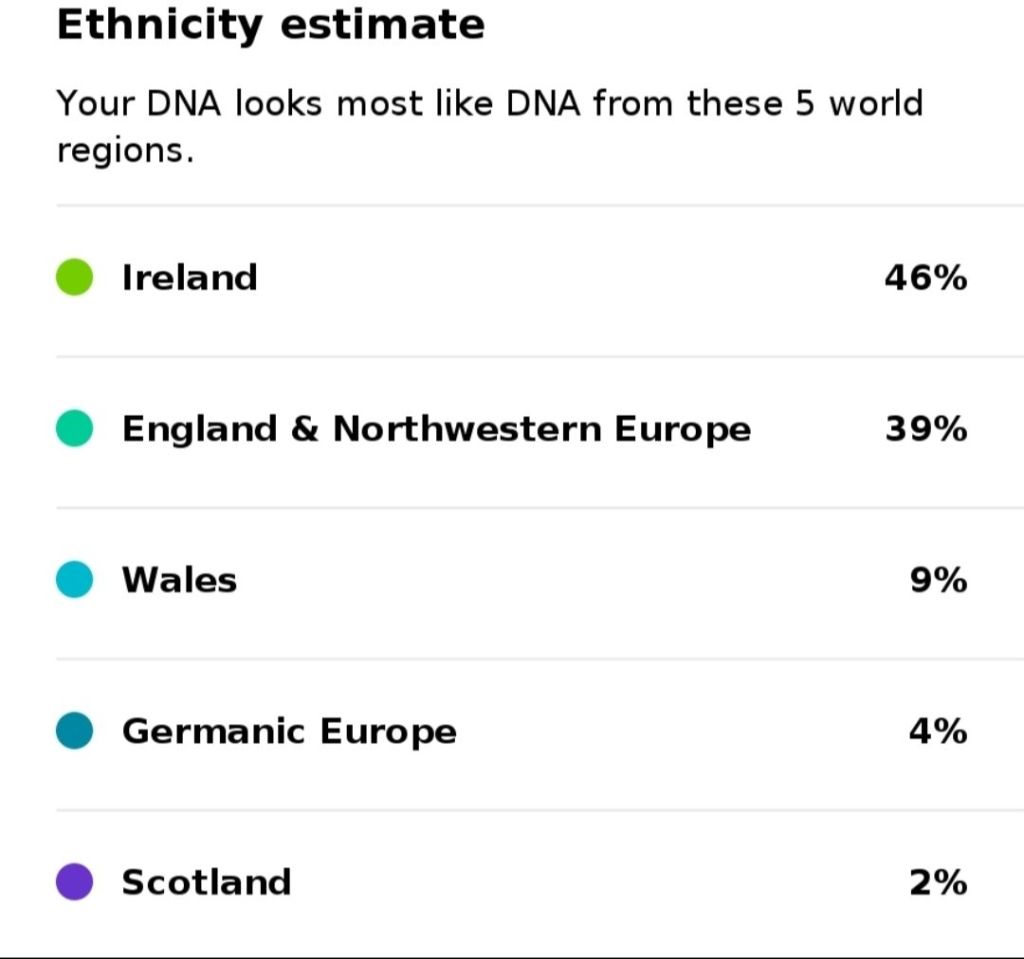Tap the 9% value for Wales
1024x959 pixels.
click(x=938, y=580)
